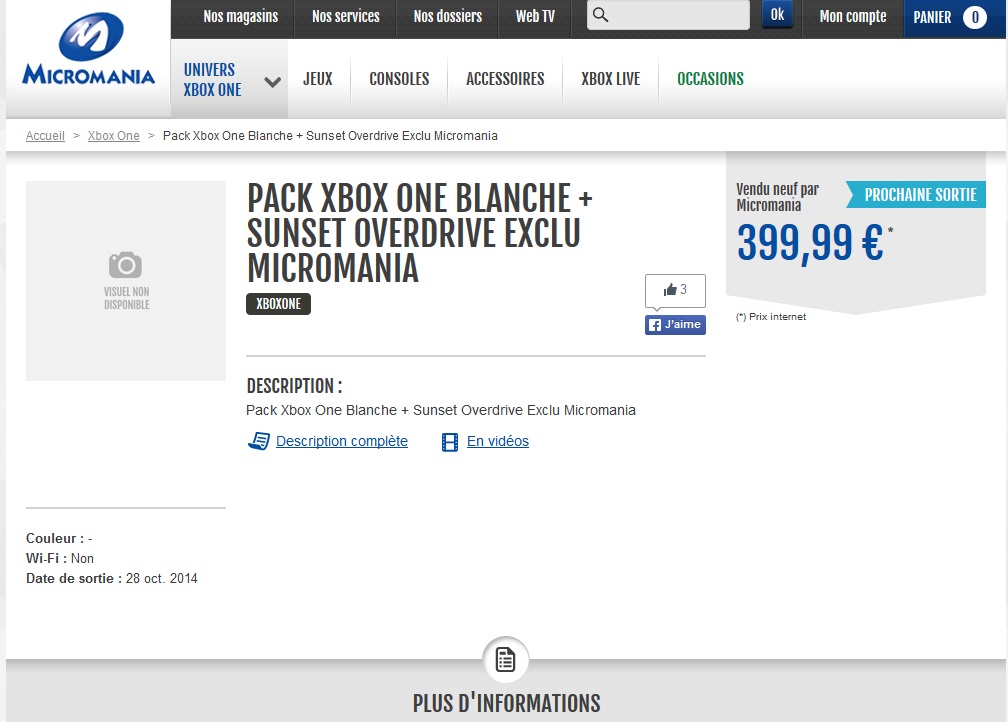Click the Description complète document icon
This screenshot has width=1008, height=722.
pyautogui.click(x=259, y=441)
